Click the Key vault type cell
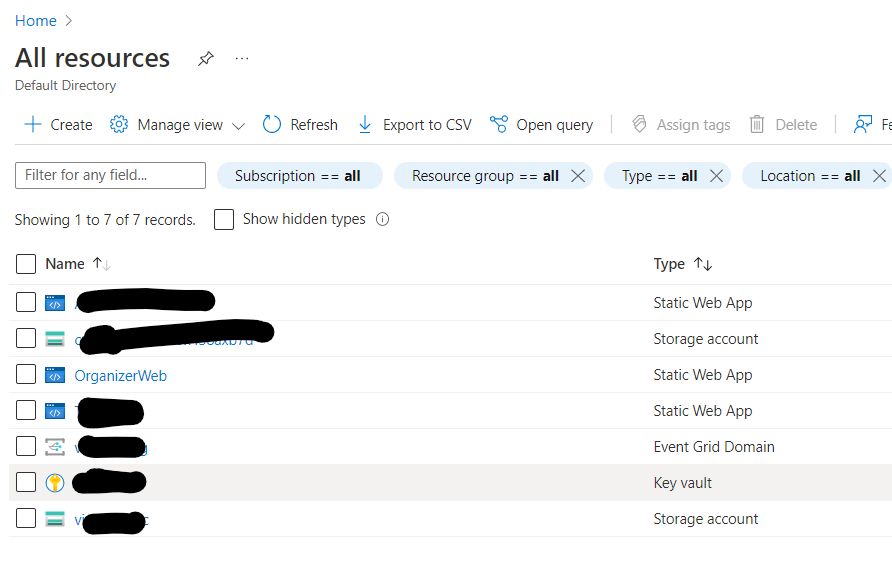This screenshot has height=567, width=892. [x=683, y=483]
